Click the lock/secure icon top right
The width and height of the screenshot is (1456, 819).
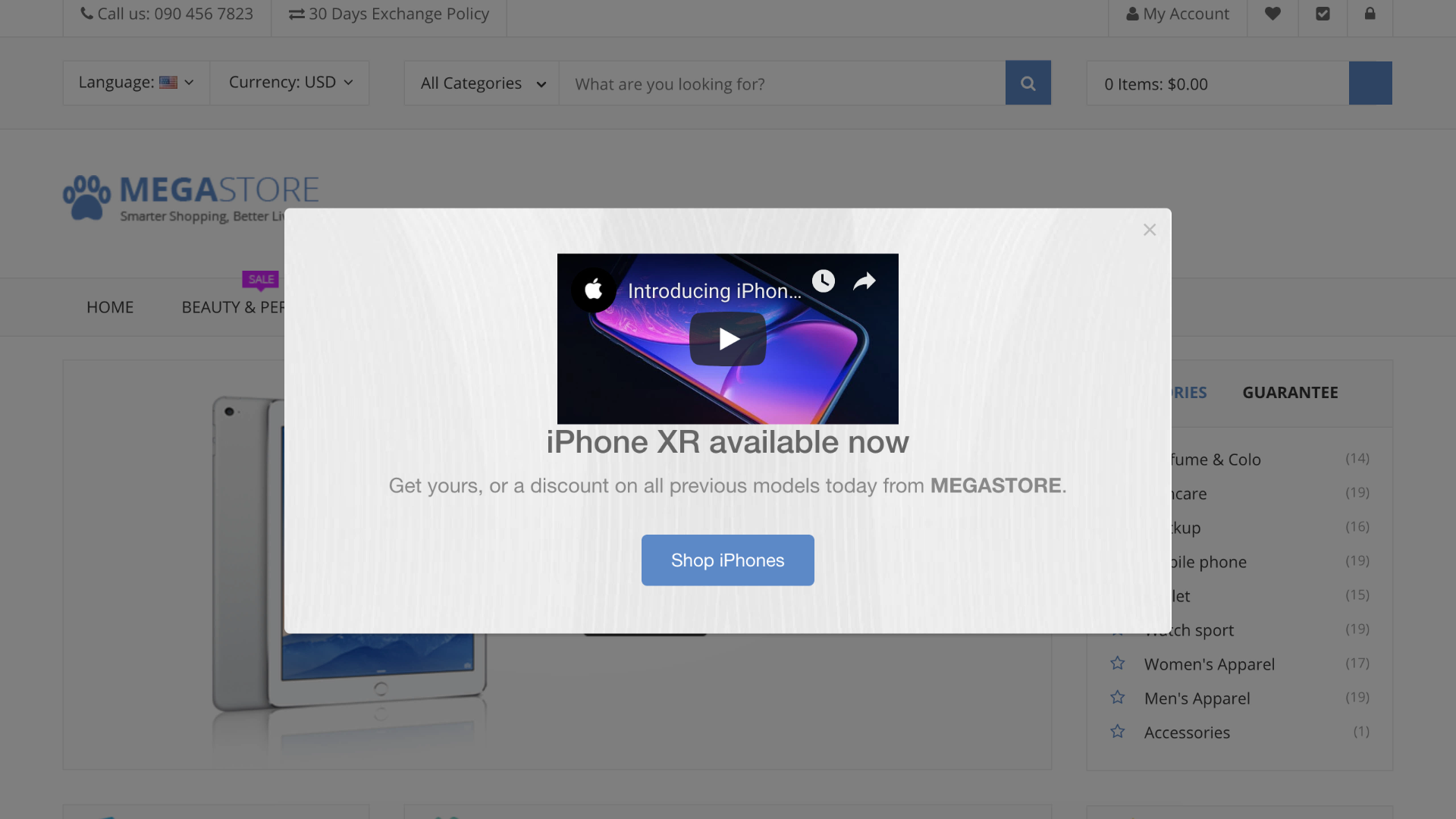click(1370, 14)
